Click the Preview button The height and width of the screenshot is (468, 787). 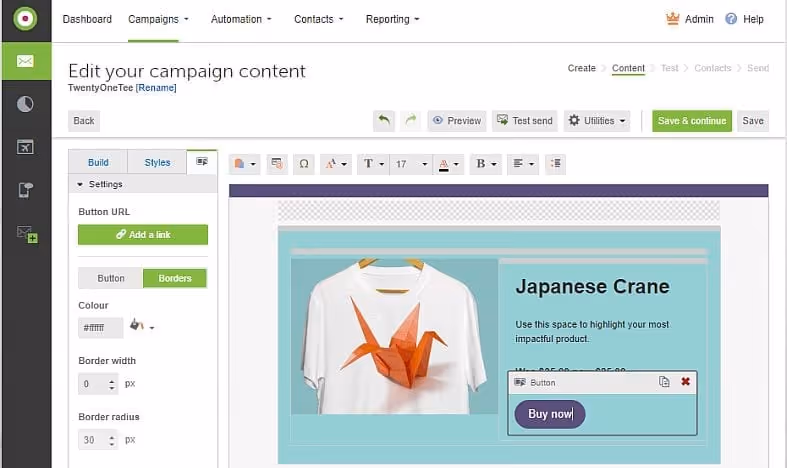click(x=457, y=121)
